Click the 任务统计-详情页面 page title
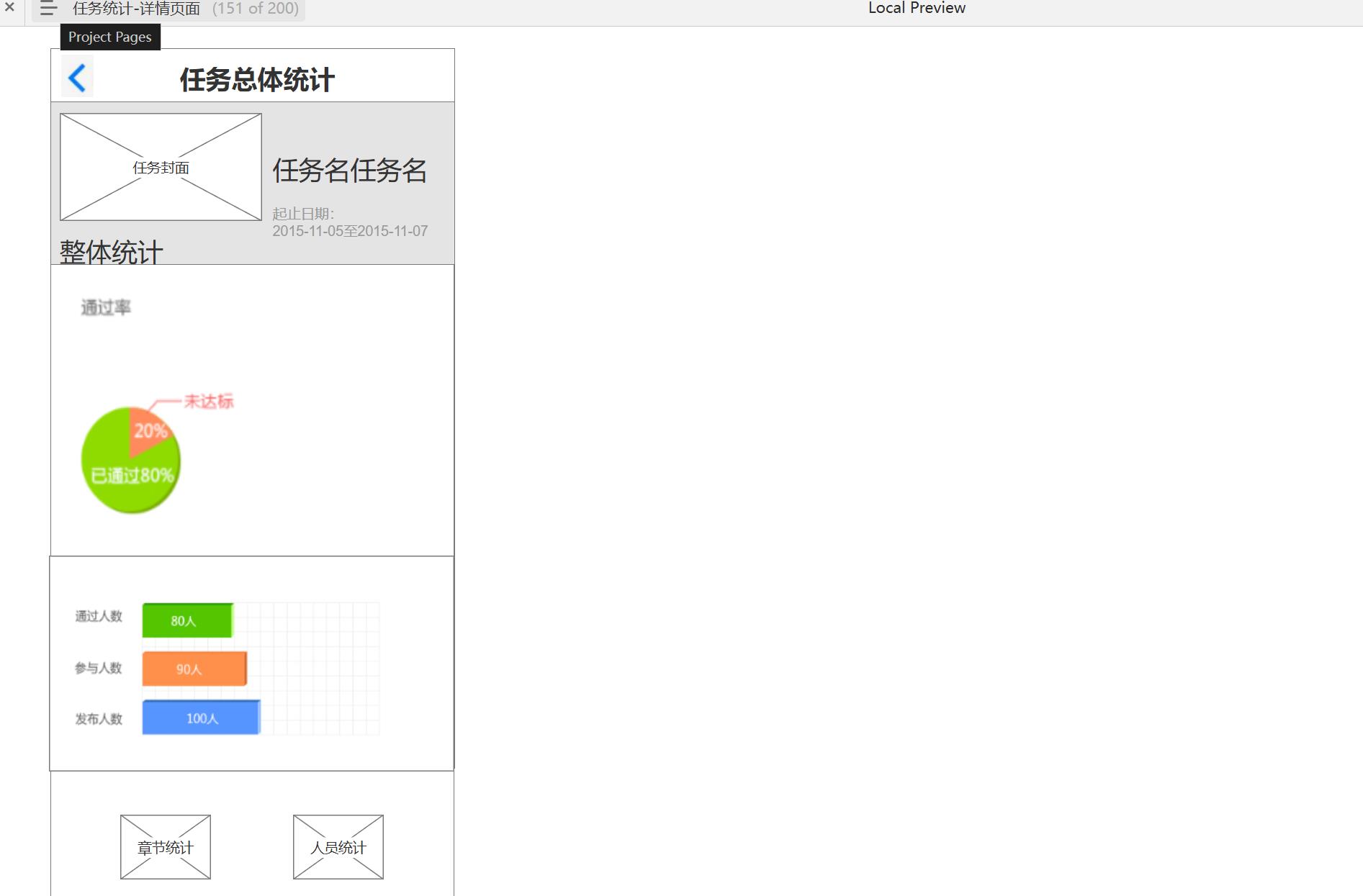Viewport: 1363px width, 896px height. pyautogui.click(x=136, y=9)
